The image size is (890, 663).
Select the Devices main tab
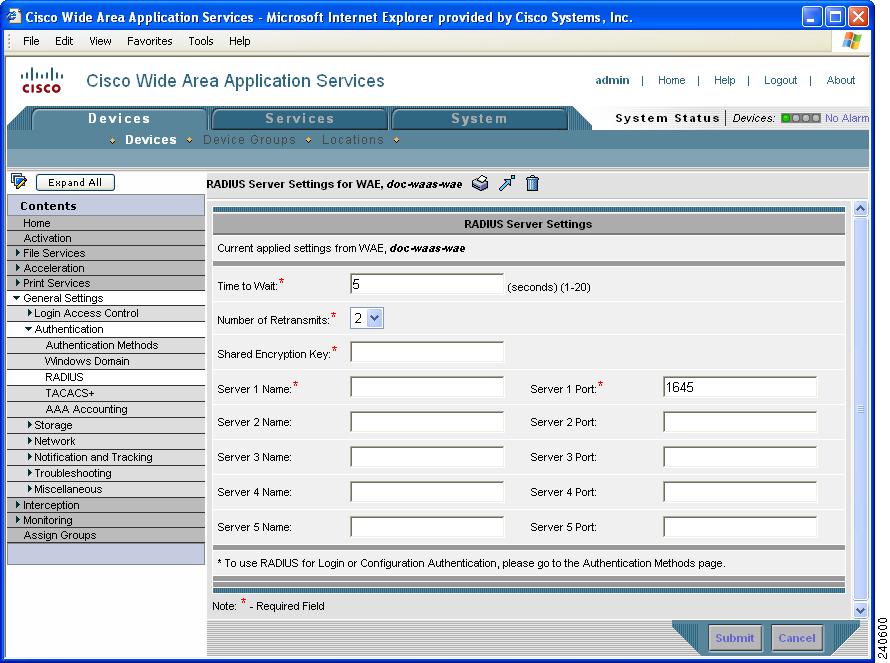119,119
